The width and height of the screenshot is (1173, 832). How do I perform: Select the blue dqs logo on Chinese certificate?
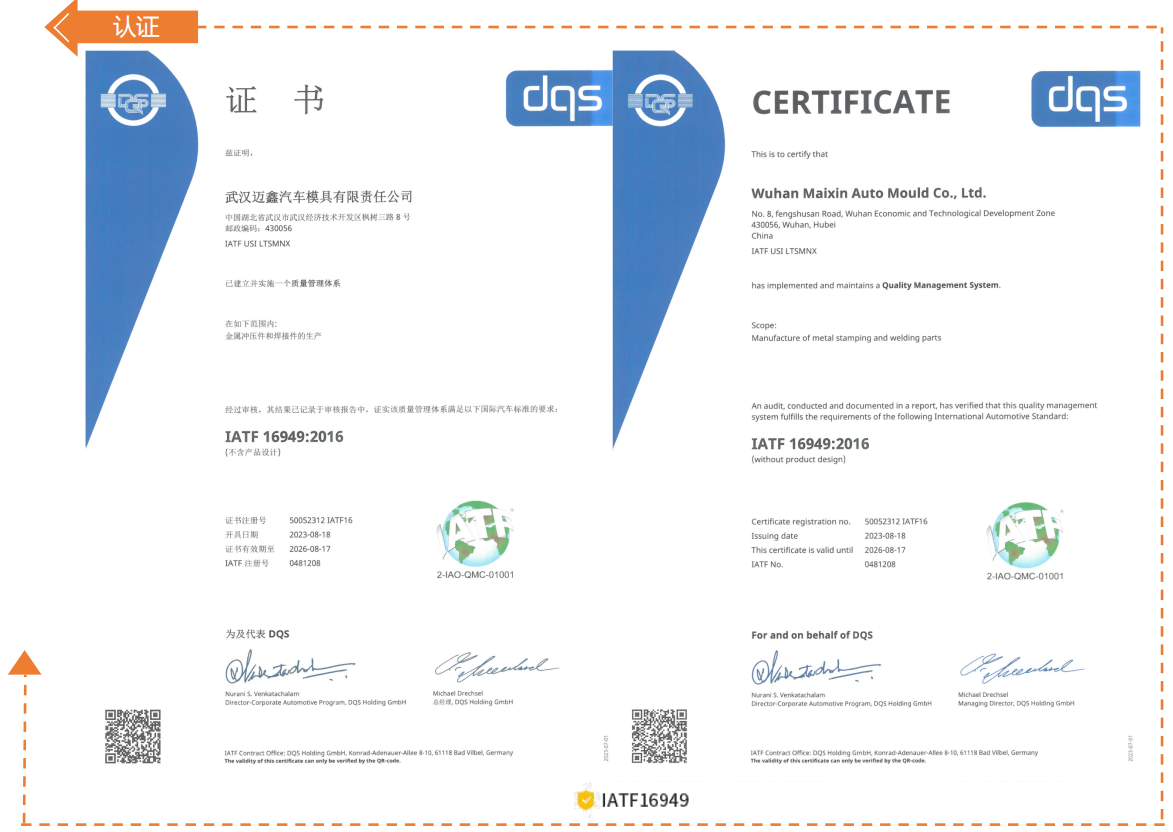pos(558,98)
